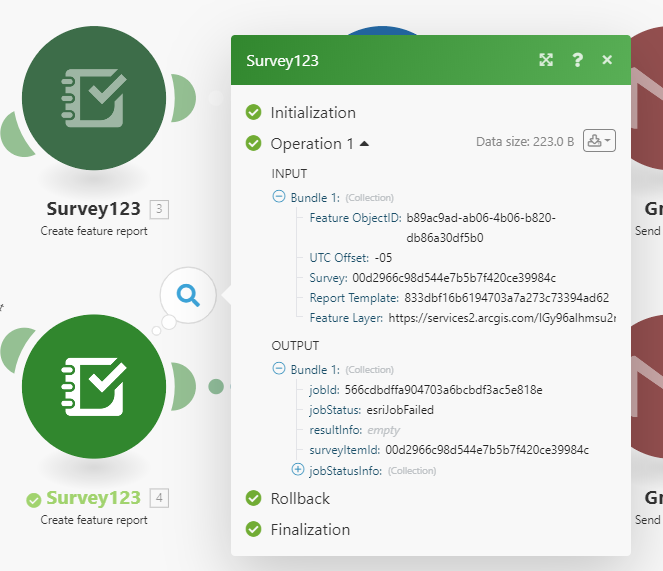Collapse INPUT Bundle 1 collection
The height and width of the screenshot is (571, 663).
[279, 197]
